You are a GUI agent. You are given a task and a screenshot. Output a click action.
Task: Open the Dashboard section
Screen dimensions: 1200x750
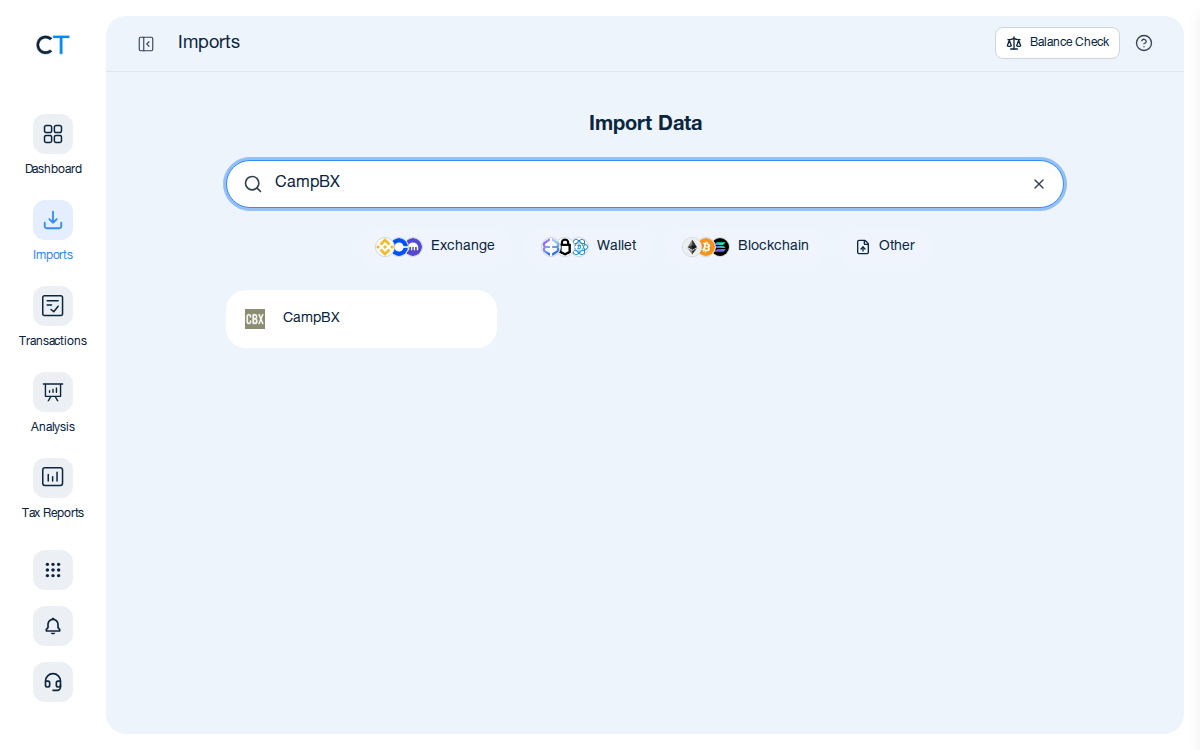tap(53, 146)
